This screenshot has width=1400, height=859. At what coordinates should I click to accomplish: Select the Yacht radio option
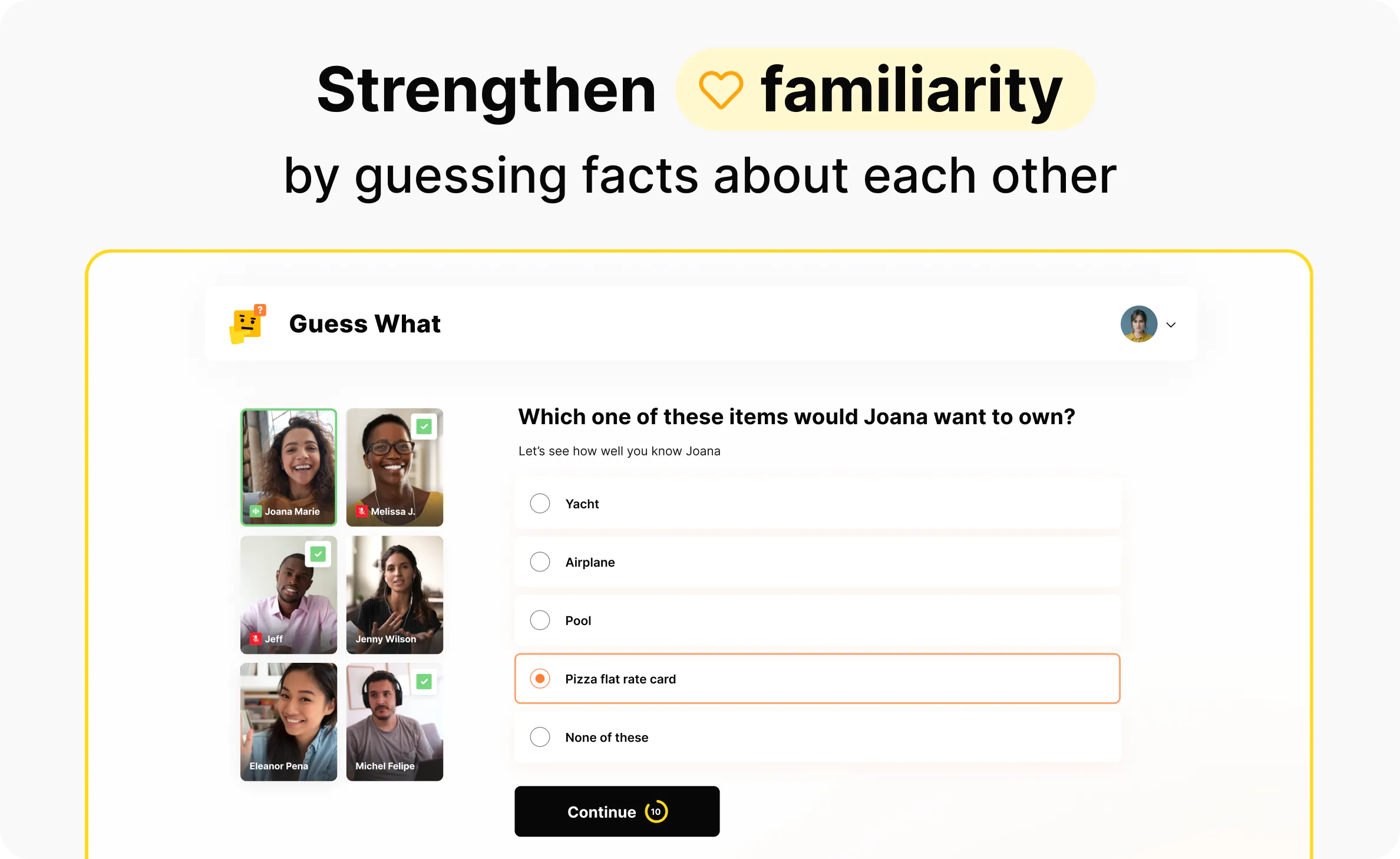click(540, 504)
